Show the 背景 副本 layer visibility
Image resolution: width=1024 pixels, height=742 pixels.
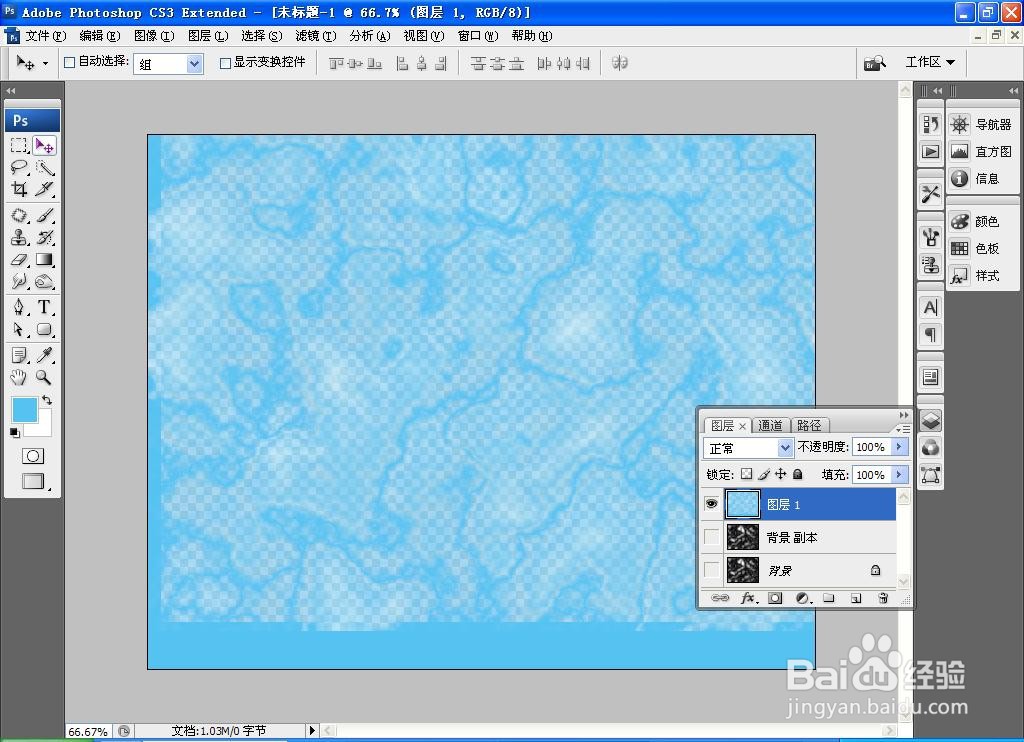coord(711,537)
